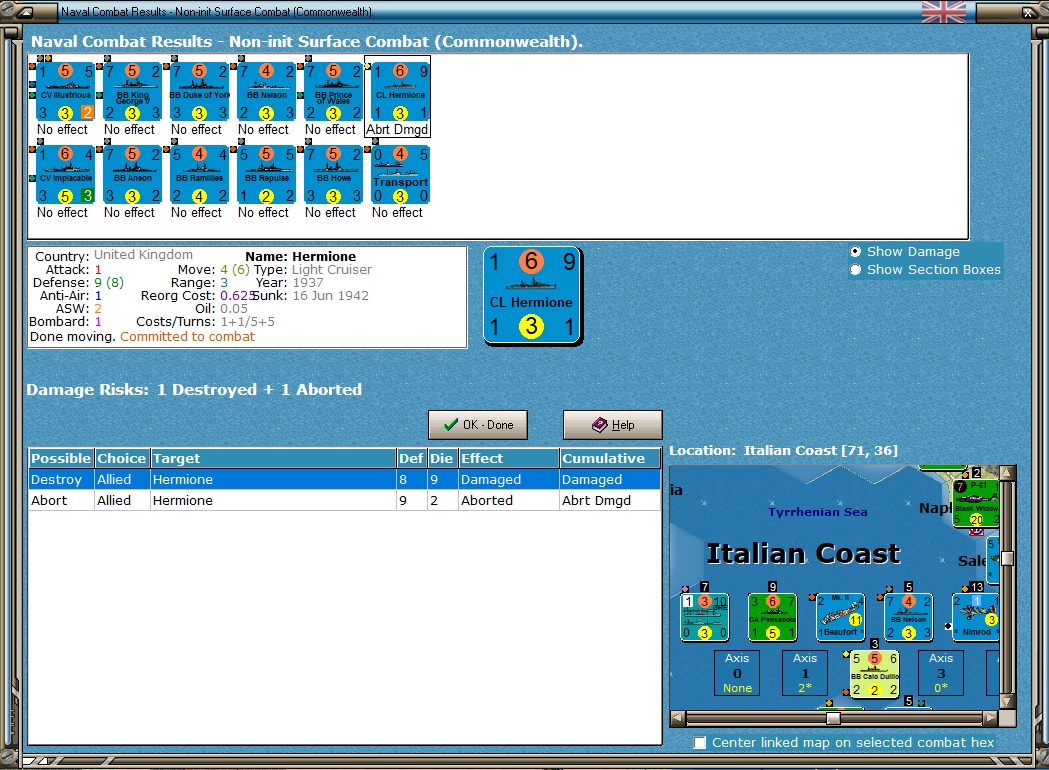Click the Die column header

click(442, 458)
